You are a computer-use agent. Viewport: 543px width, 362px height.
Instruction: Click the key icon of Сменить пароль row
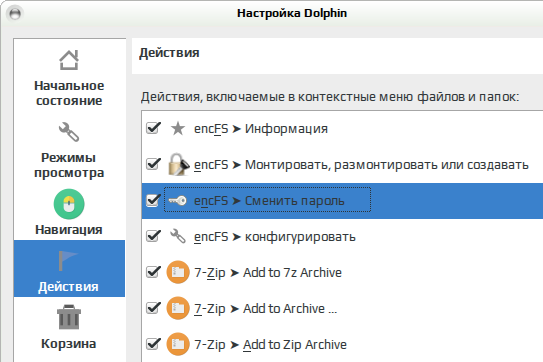(177, 200)
